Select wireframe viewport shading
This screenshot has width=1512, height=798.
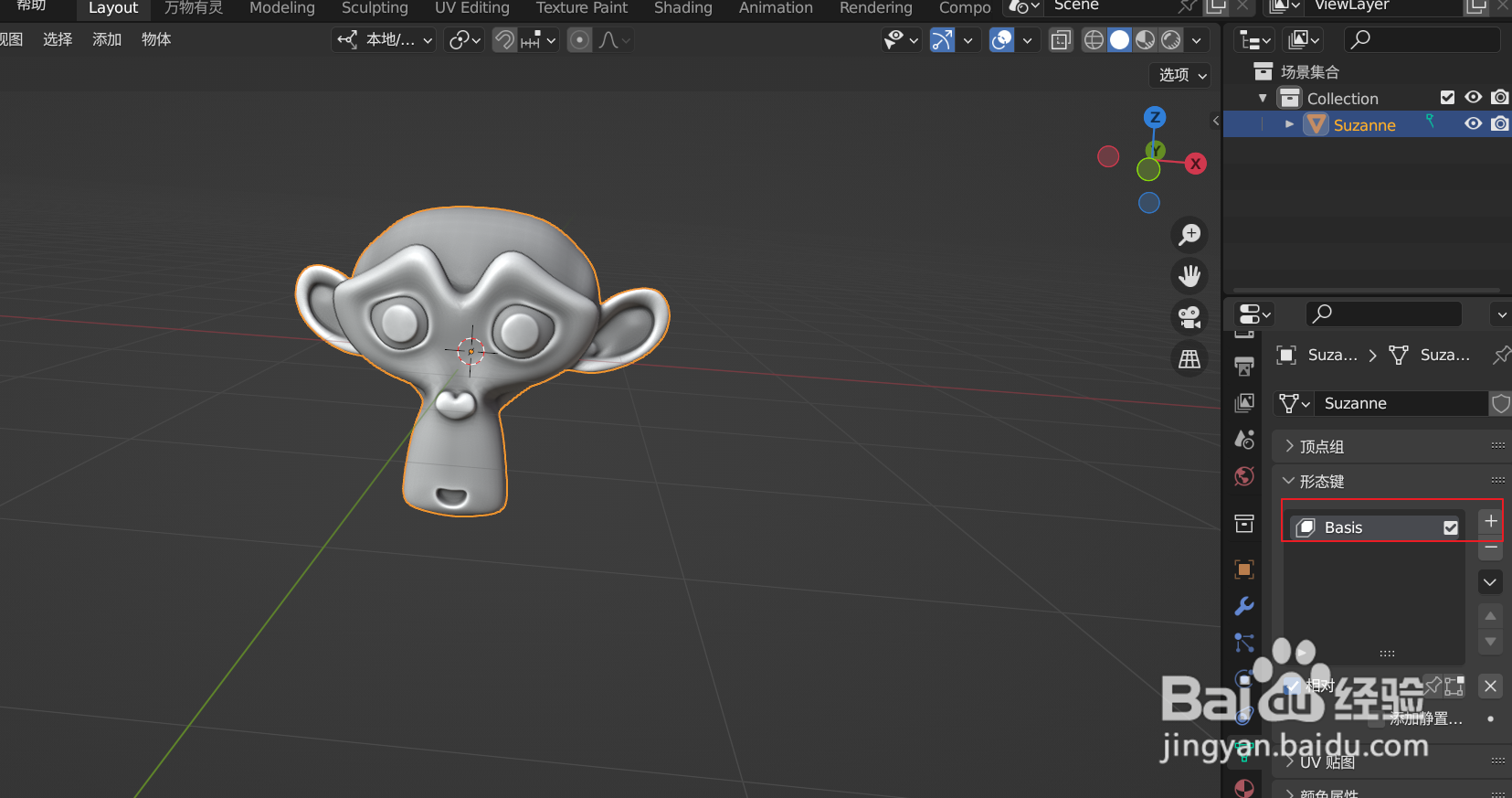[1094, 40]
